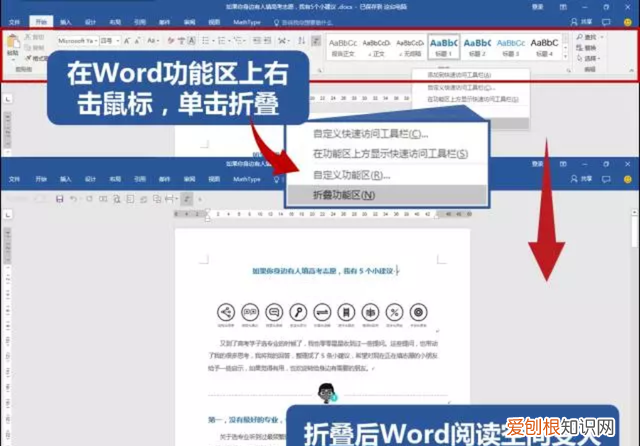This screenshot has width=640, height=446.
Task: Click the Increase Font Size icon
Action: [x=127, y=41]
